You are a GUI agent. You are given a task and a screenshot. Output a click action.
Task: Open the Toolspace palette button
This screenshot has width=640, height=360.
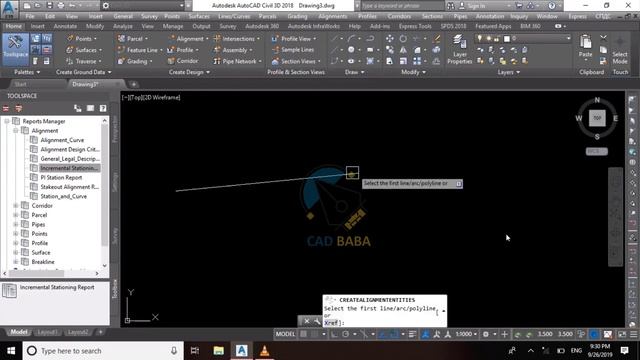(x=16, y=50)
